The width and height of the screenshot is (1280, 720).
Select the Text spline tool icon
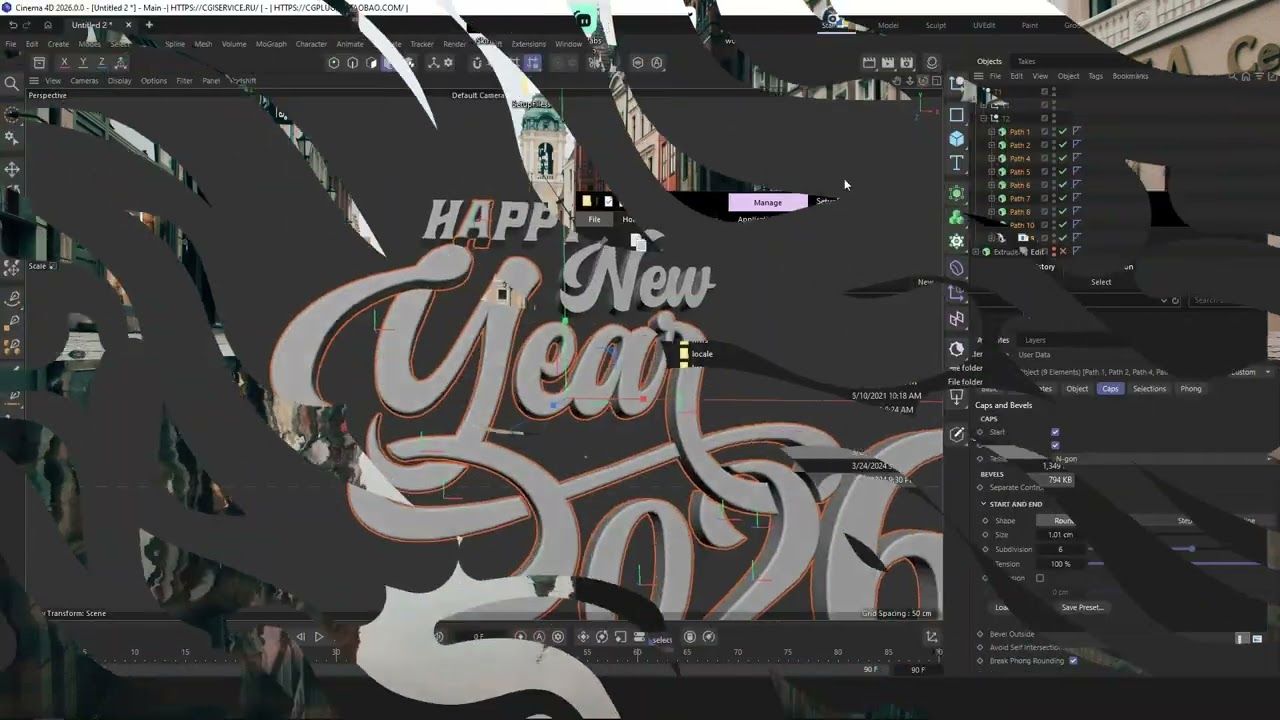click(957, 163)
